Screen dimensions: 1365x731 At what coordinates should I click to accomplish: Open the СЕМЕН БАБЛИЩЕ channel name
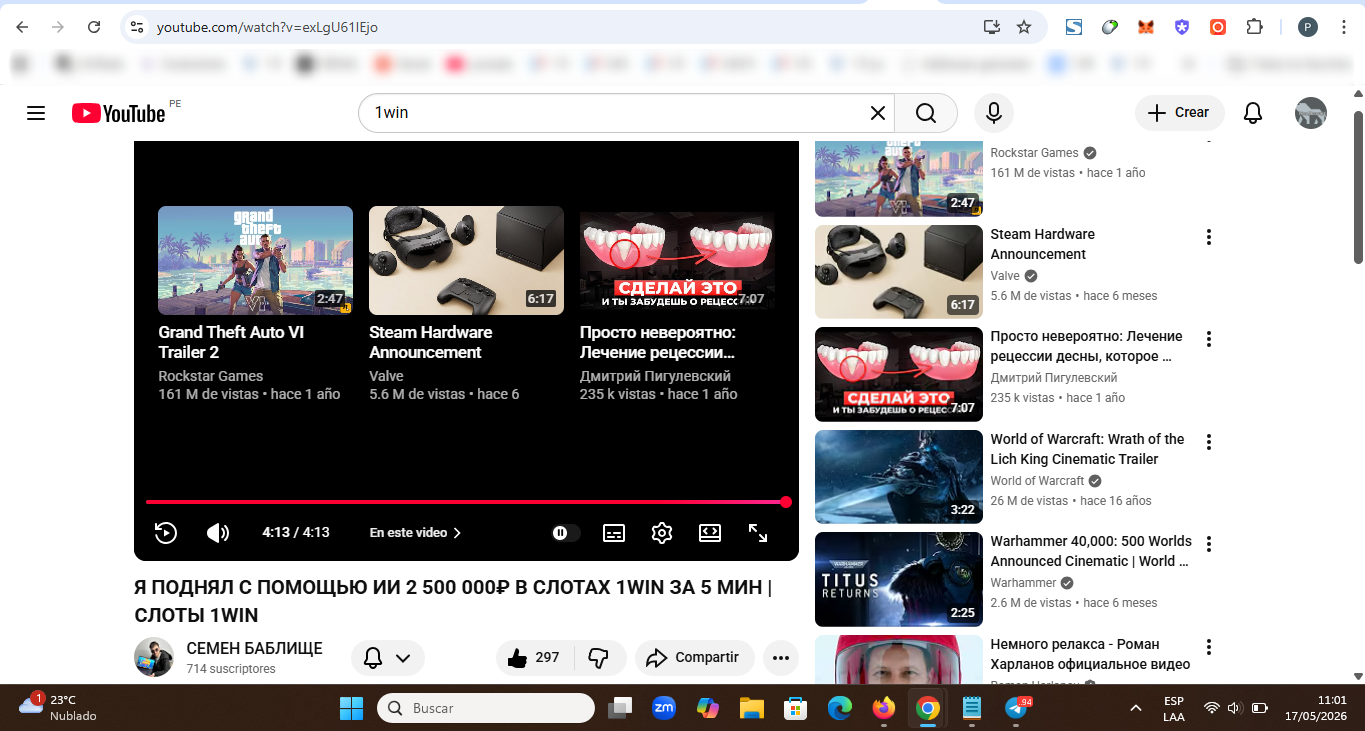pos(255,649)
